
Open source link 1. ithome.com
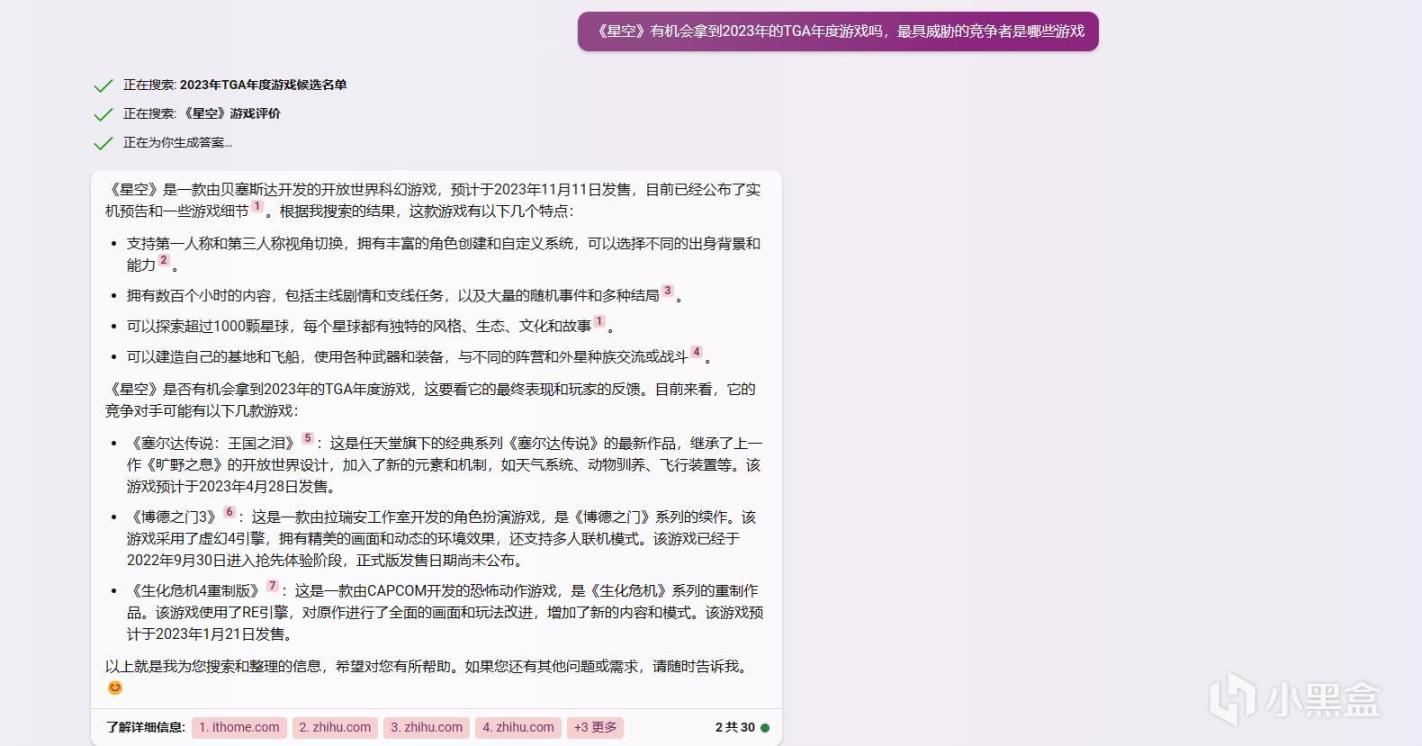click(239, 728)
